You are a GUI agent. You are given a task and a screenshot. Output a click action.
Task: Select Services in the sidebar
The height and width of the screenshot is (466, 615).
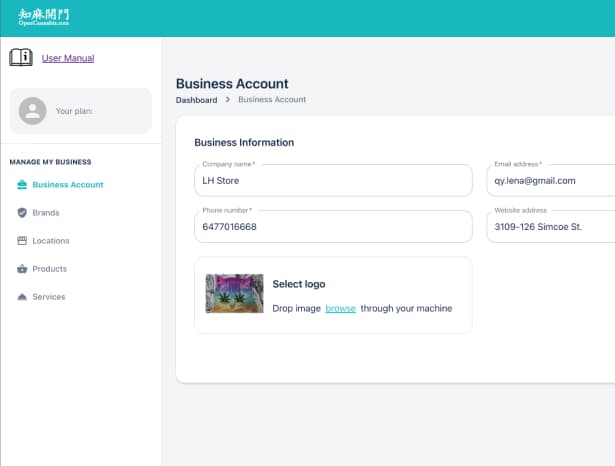click(49, 297)
